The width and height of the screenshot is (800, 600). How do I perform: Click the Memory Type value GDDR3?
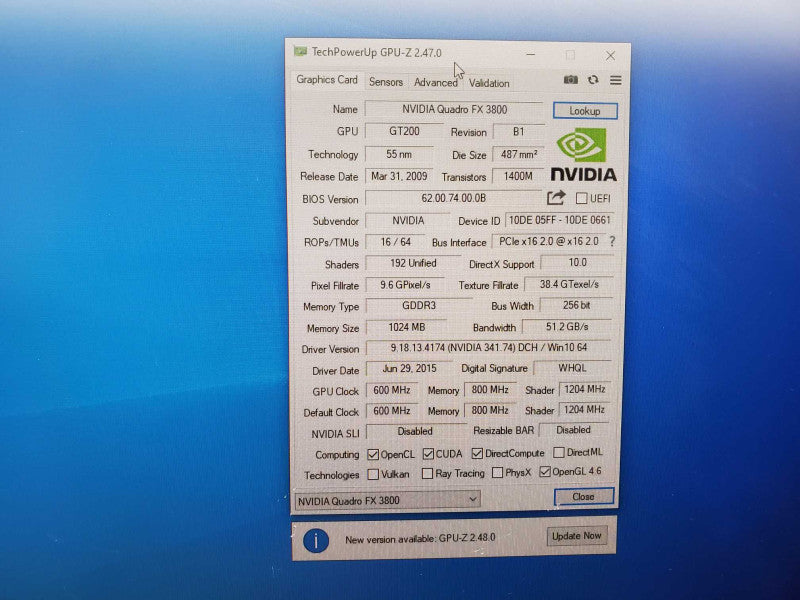419,306
